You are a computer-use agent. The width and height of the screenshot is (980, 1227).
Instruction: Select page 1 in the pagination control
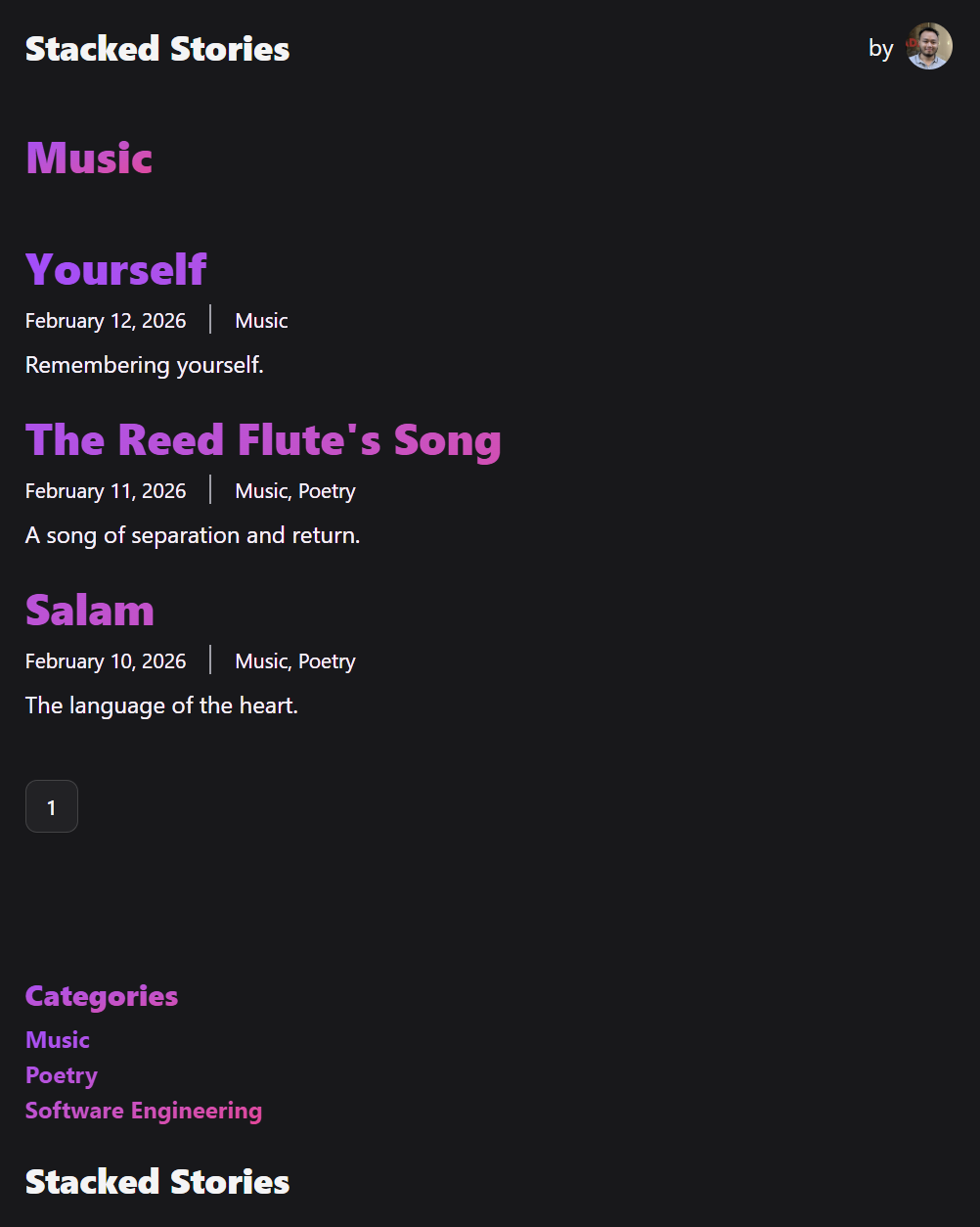pyautogui.click(x=51, y=806)
